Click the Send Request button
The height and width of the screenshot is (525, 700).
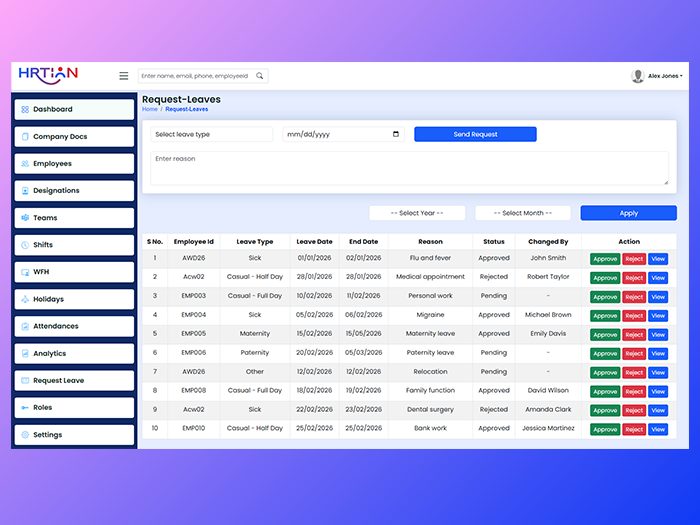(x=475, y=134)
